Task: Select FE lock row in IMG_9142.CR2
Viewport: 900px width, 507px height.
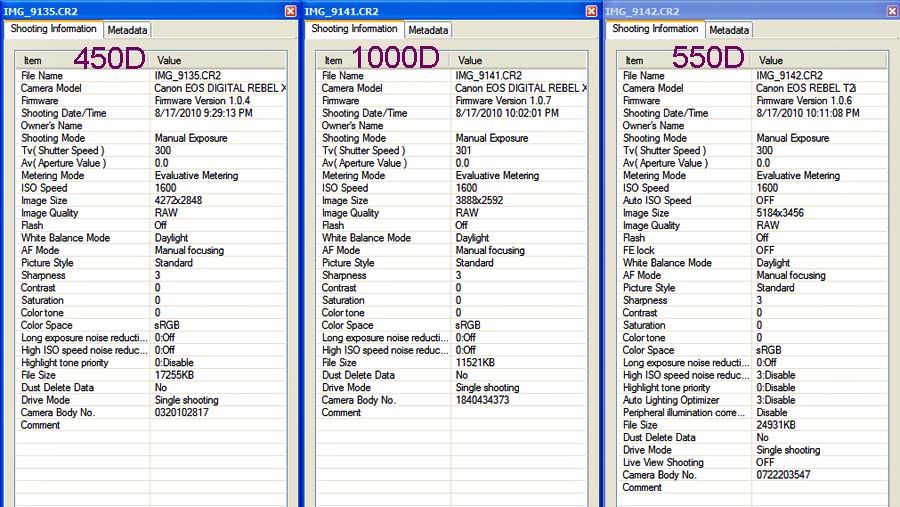Action: point(752,250)
